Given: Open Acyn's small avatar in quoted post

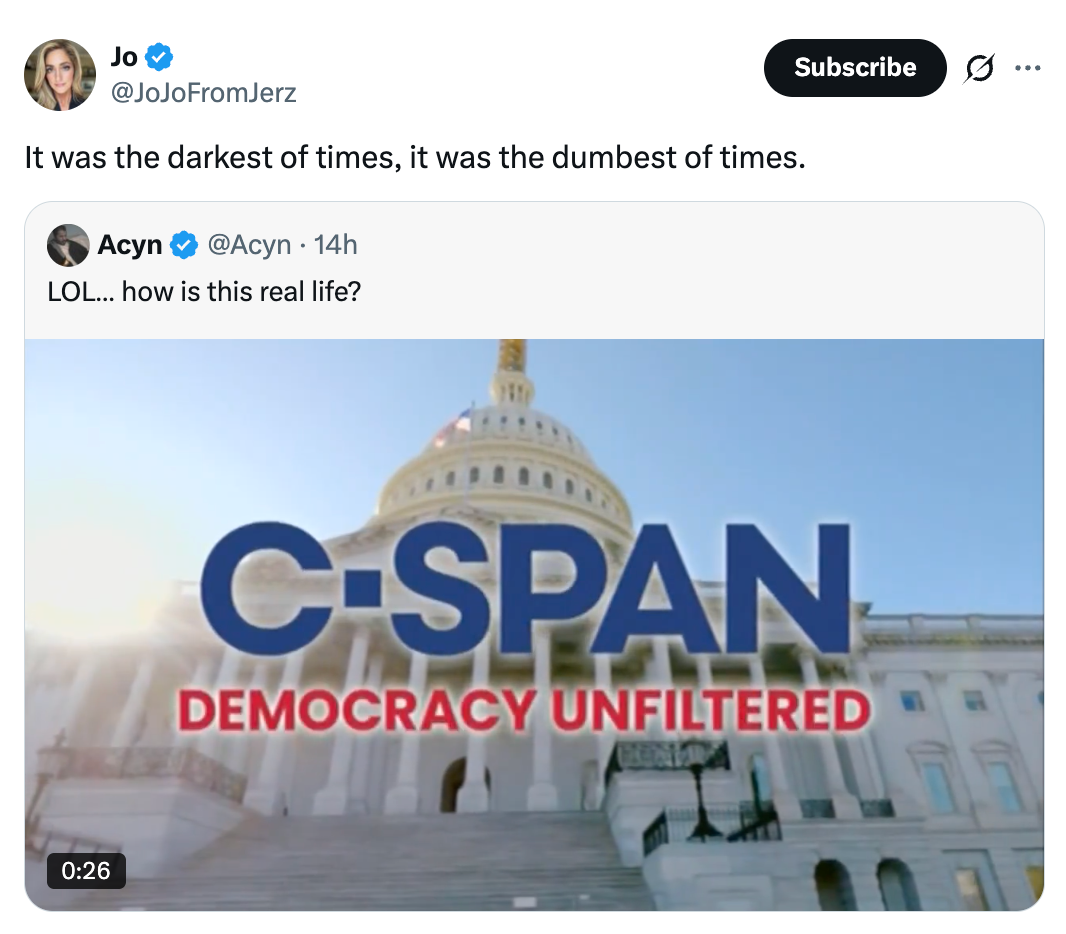Looking at the screenshot, I should [68, 245].
